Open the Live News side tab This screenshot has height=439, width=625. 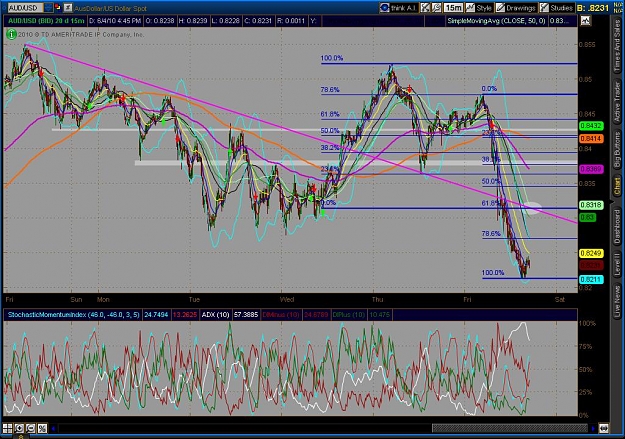617,299
